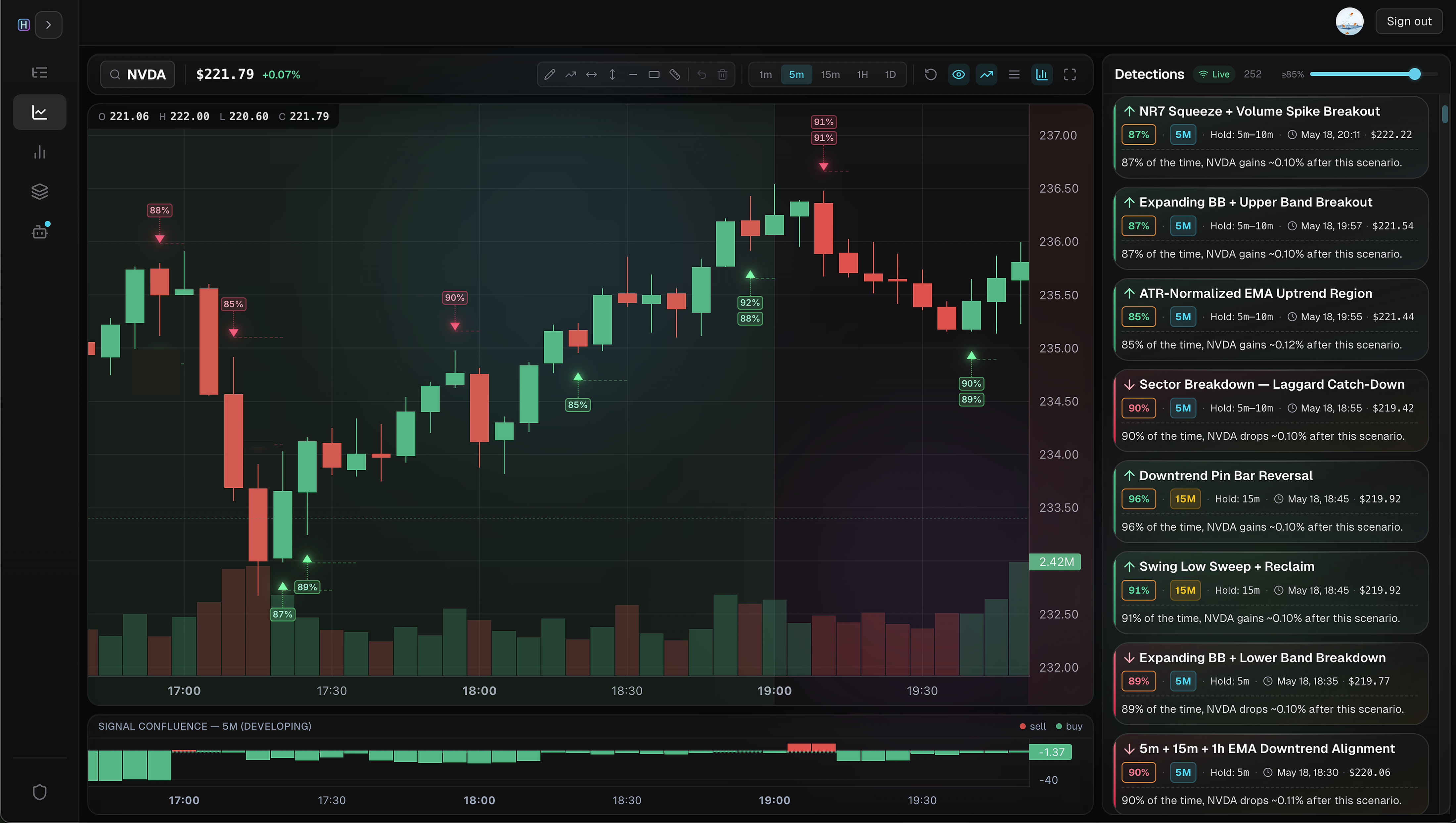Click the 252 detections count

pyautogui.click(x=1252, y=74)
